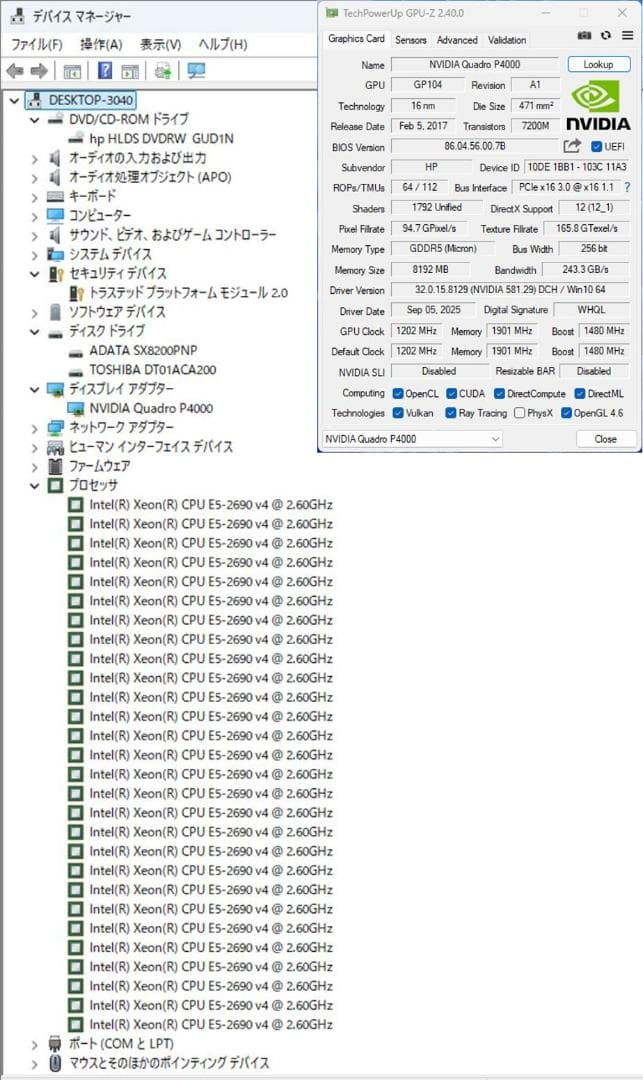
Task: Collapse the DESKTOP-3040 tree root
Action: click(14, 101)
